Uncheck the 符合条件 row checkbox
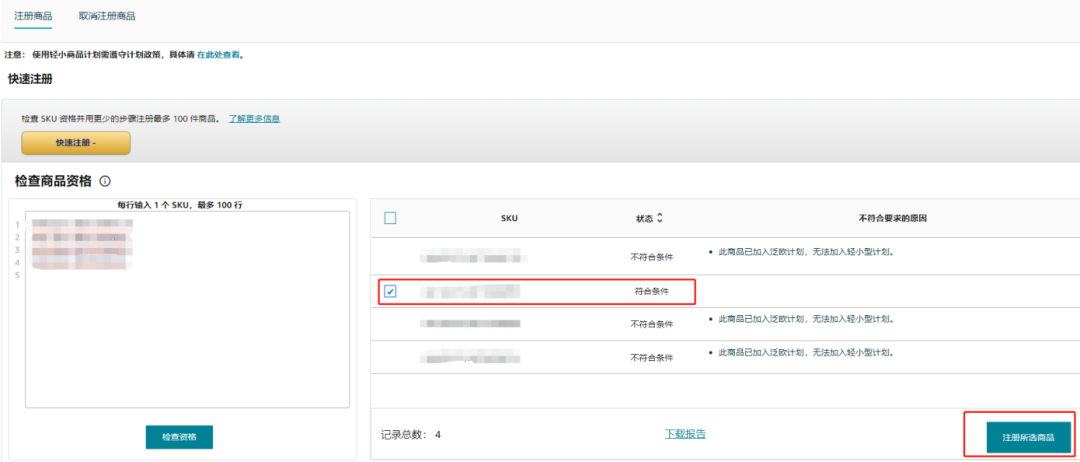This screenshot has height=462, width=1080. [391, 291]
